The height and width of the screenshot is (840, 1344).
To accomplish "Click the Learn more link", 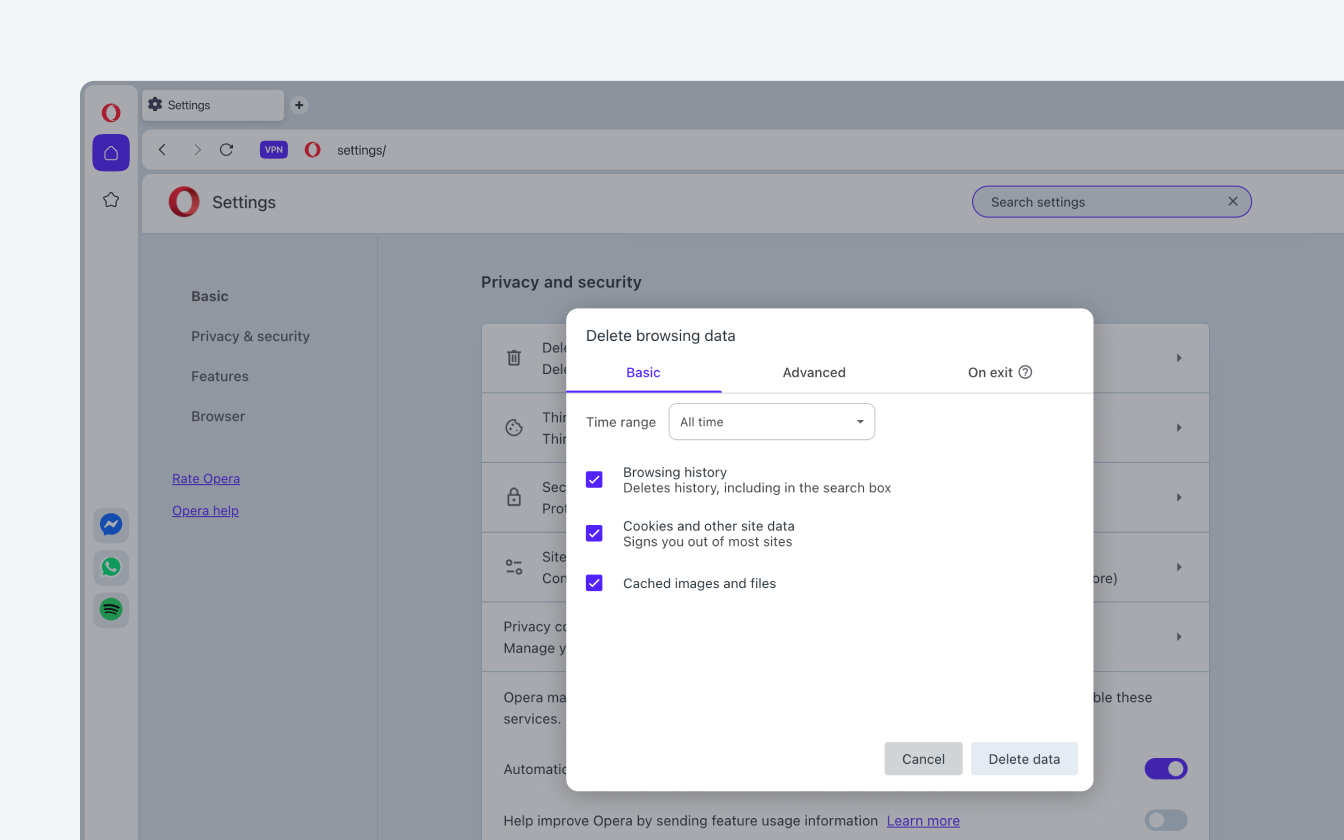I will coord(923,821).
